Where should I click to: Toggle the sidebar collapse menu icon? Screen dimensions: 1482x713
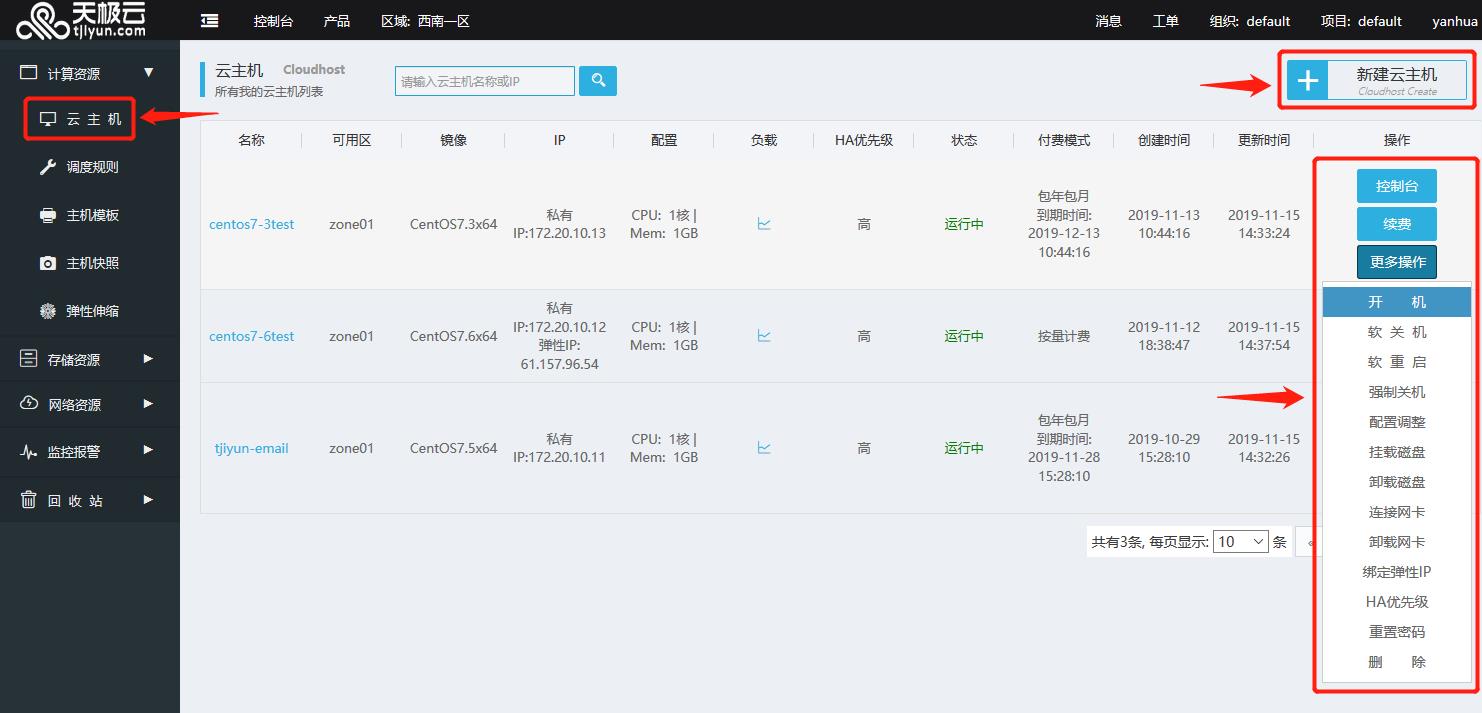pyautogui.click(x=210, y=21)
